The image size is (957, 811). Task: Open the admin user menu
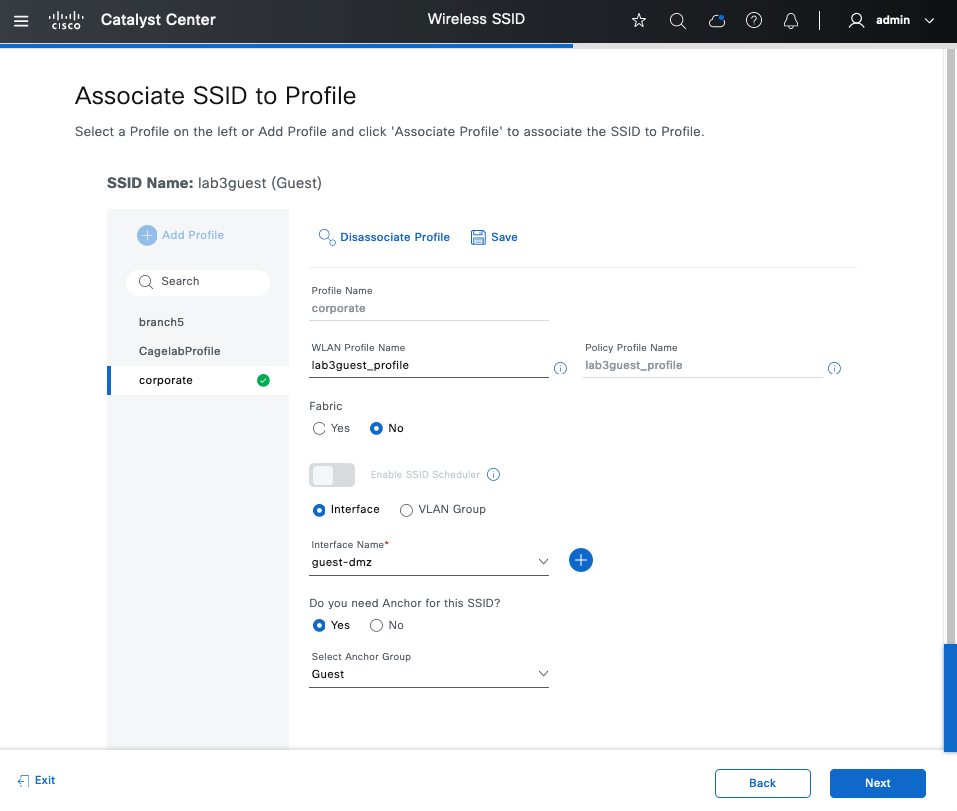point(891,20)
